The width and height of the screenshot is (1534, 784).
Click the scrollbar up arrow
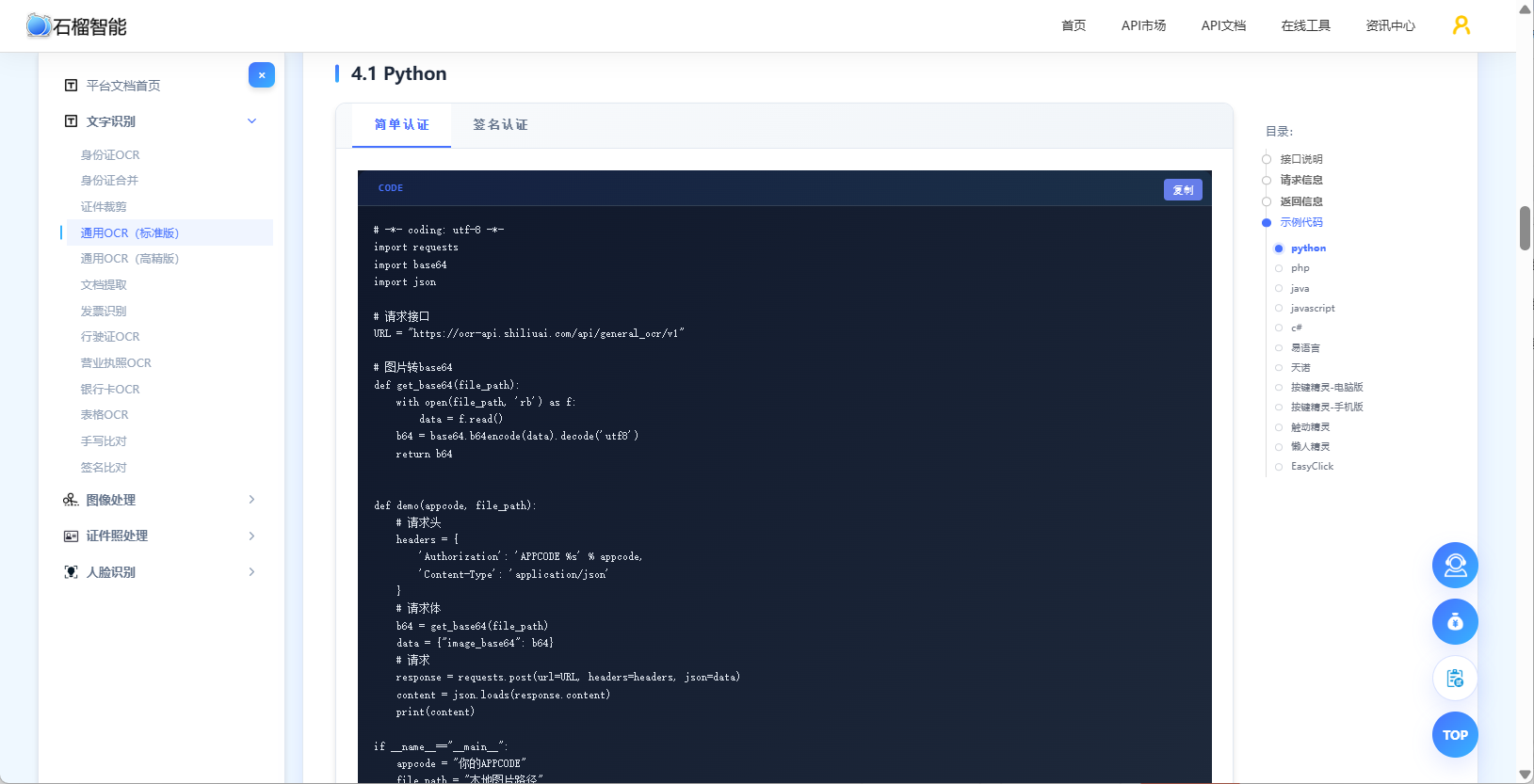point(1525,9)
